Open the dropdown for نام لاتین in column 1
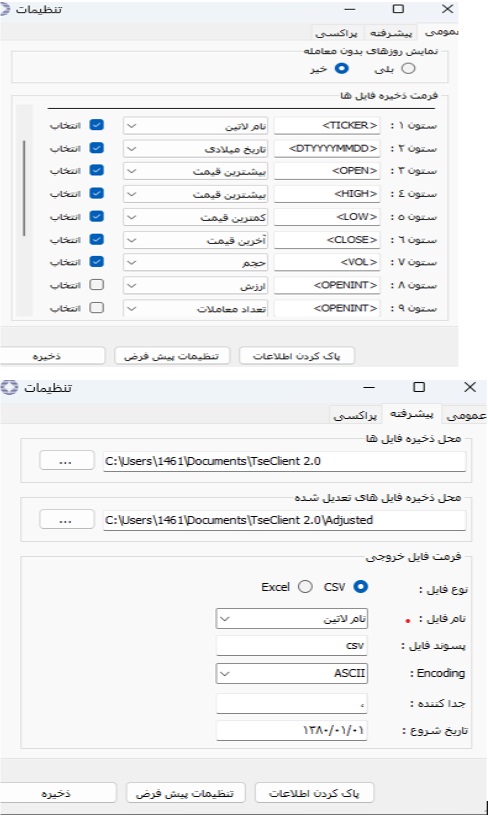The width and height of the screenshot is (488, 817). [195, 126]
